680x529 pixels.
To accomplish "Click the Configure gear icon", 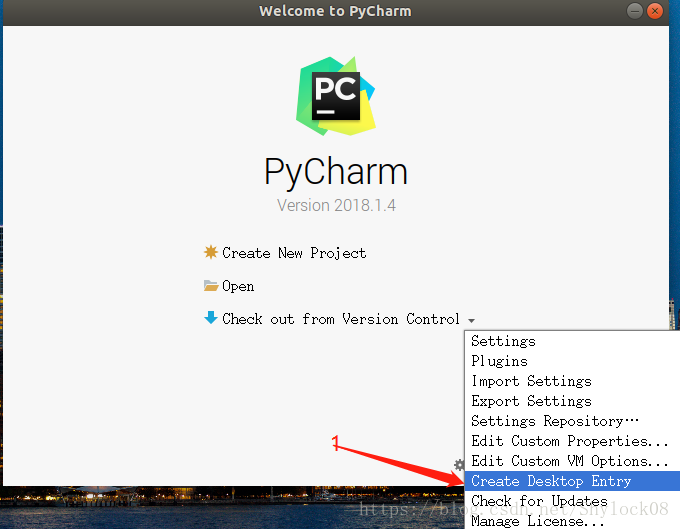I will [459, 465].
